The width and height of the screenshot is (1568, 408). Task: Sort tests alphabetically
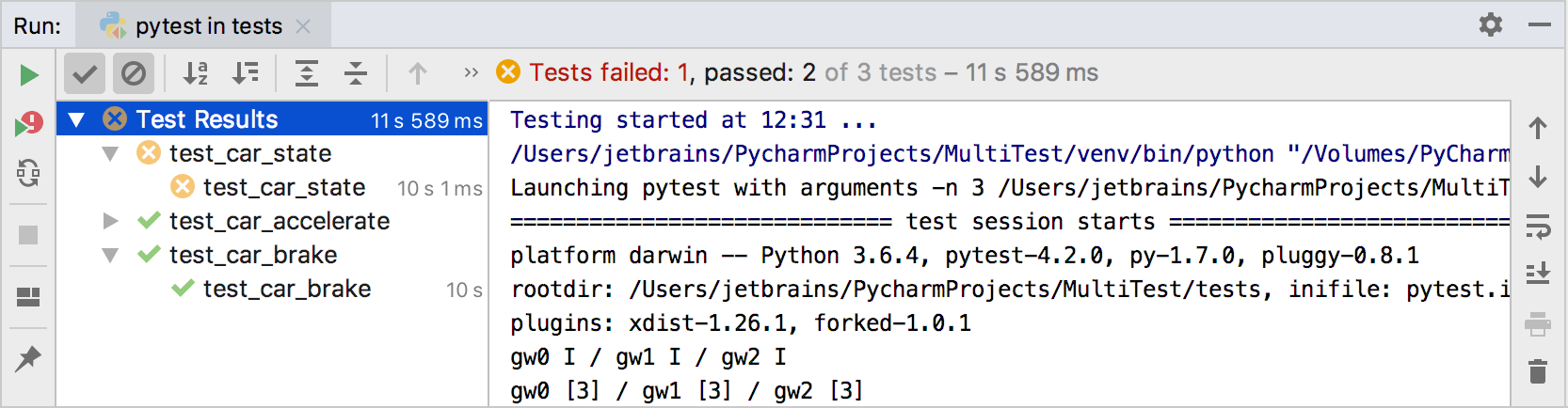click(x=195, y=73)
